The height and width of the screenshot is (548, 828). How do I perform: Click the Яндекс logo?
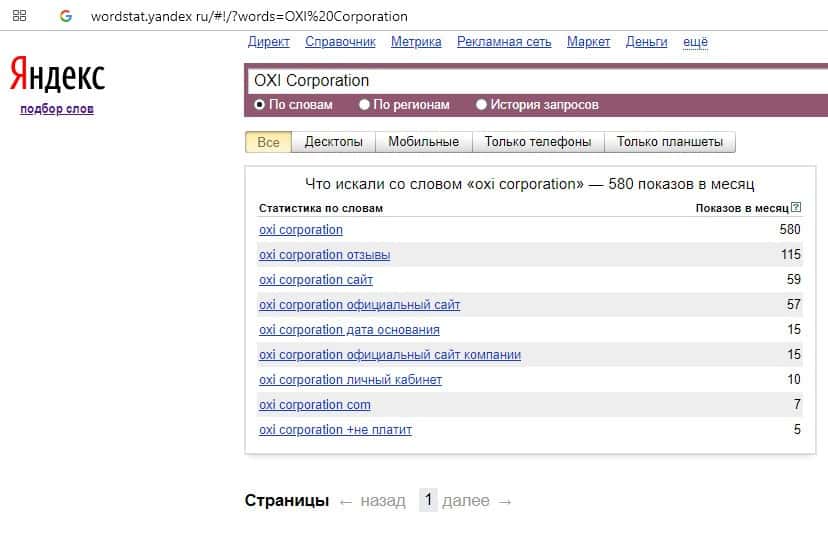pyautogui.click(x=57, y=74)
